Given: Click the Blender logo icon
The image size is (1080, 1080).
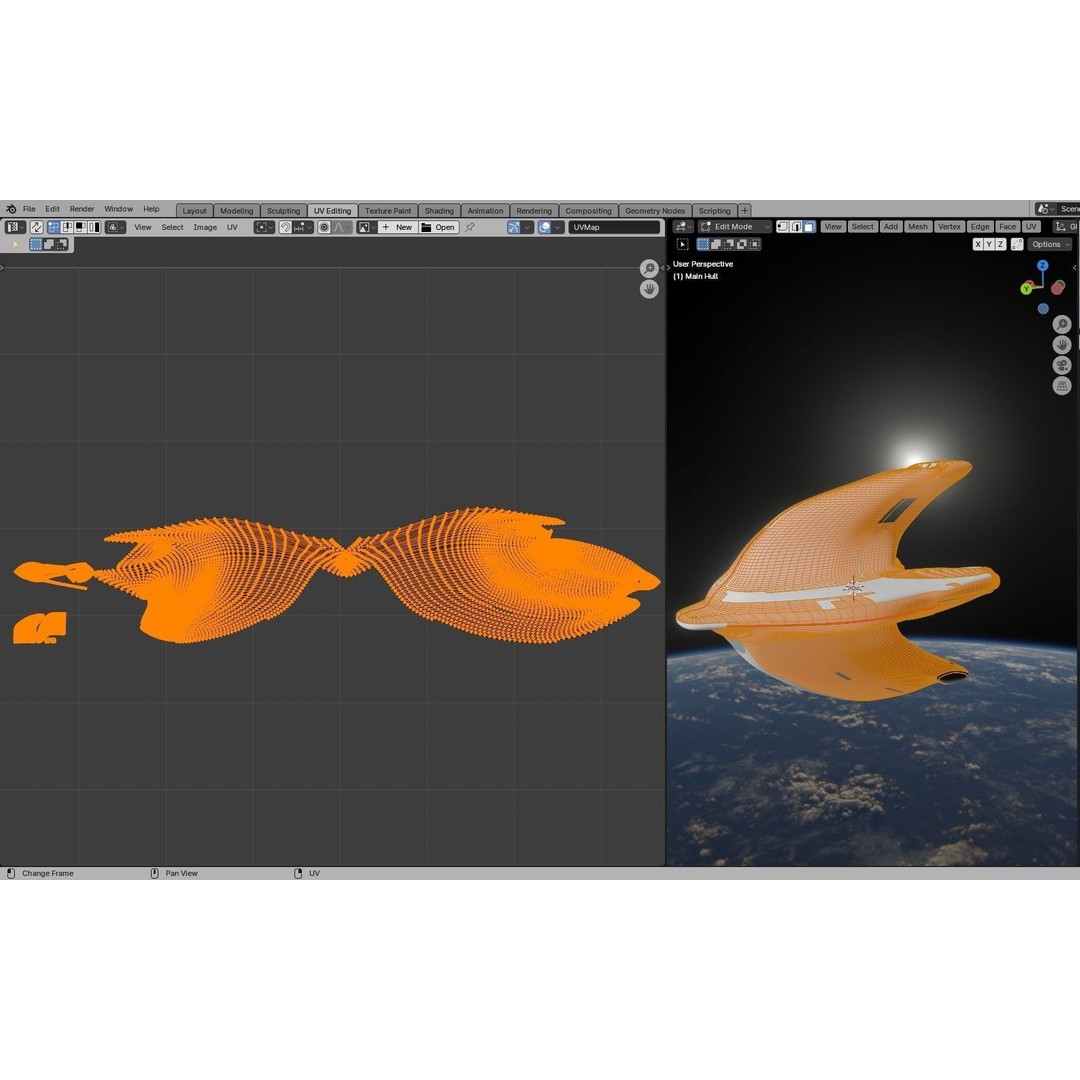Looking at the screenshot, I should [x=11, y=209].
